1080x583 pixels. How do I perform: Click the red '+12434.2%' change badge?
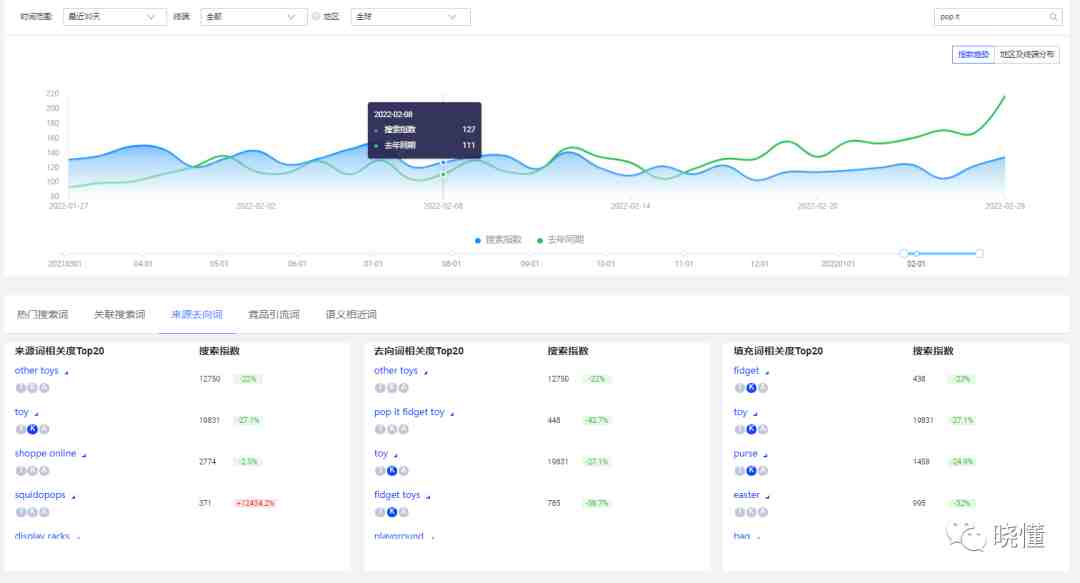pyautogui.click(x=255, y=503)
